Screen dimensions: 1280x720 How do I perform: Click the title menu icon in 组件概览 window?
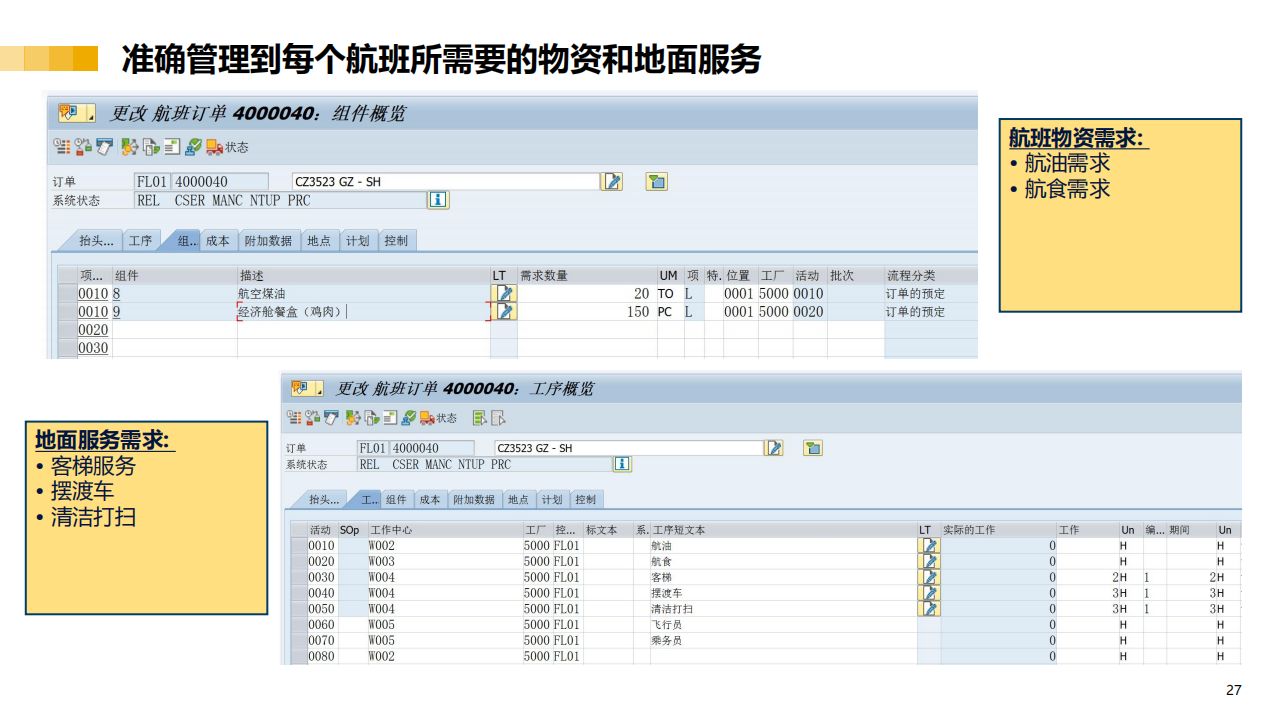tap(77, 113)
